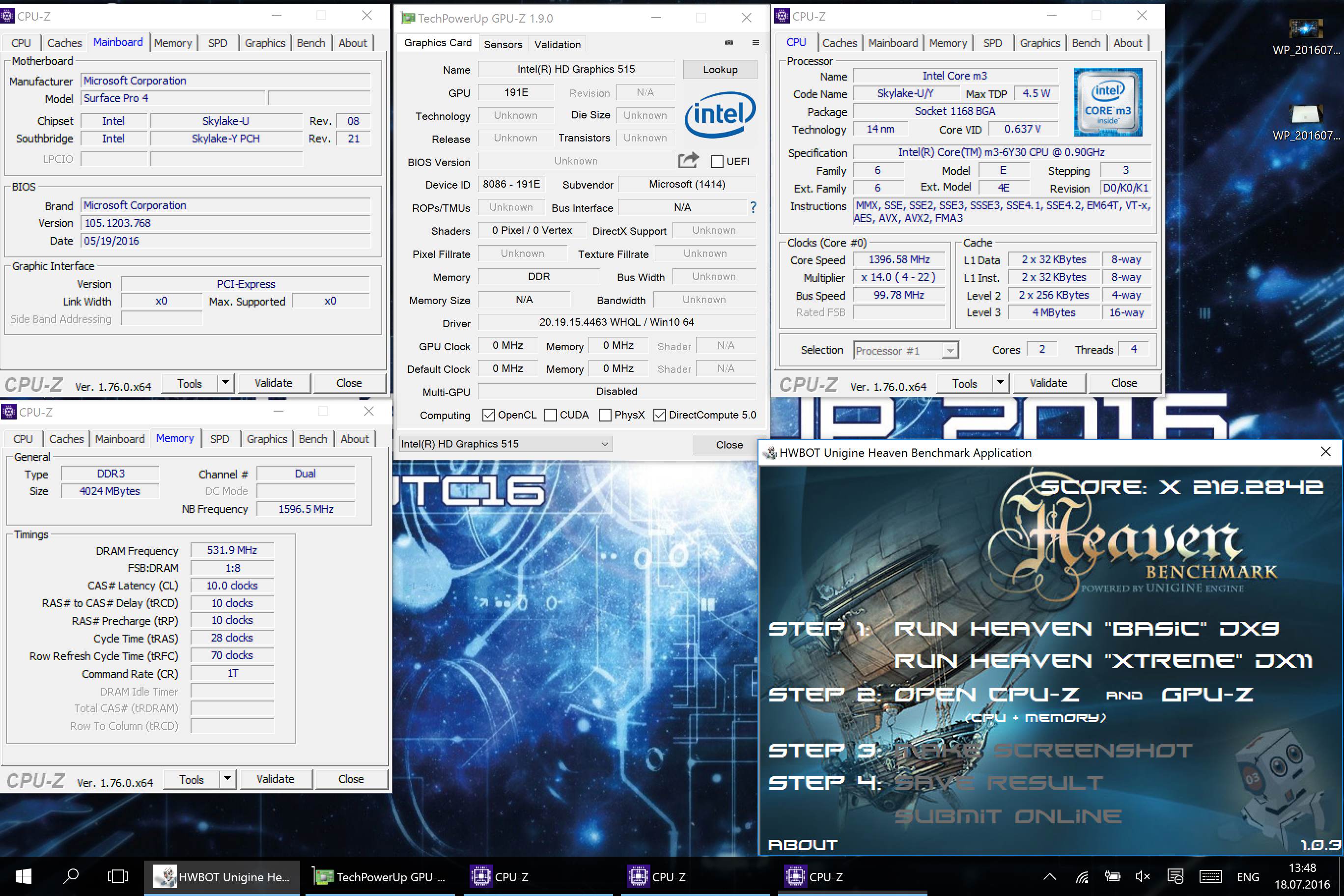Expand Tools arrow in Memory CPU-Z window
This screenshot has height=896, width=1344.
pos(227,779)
